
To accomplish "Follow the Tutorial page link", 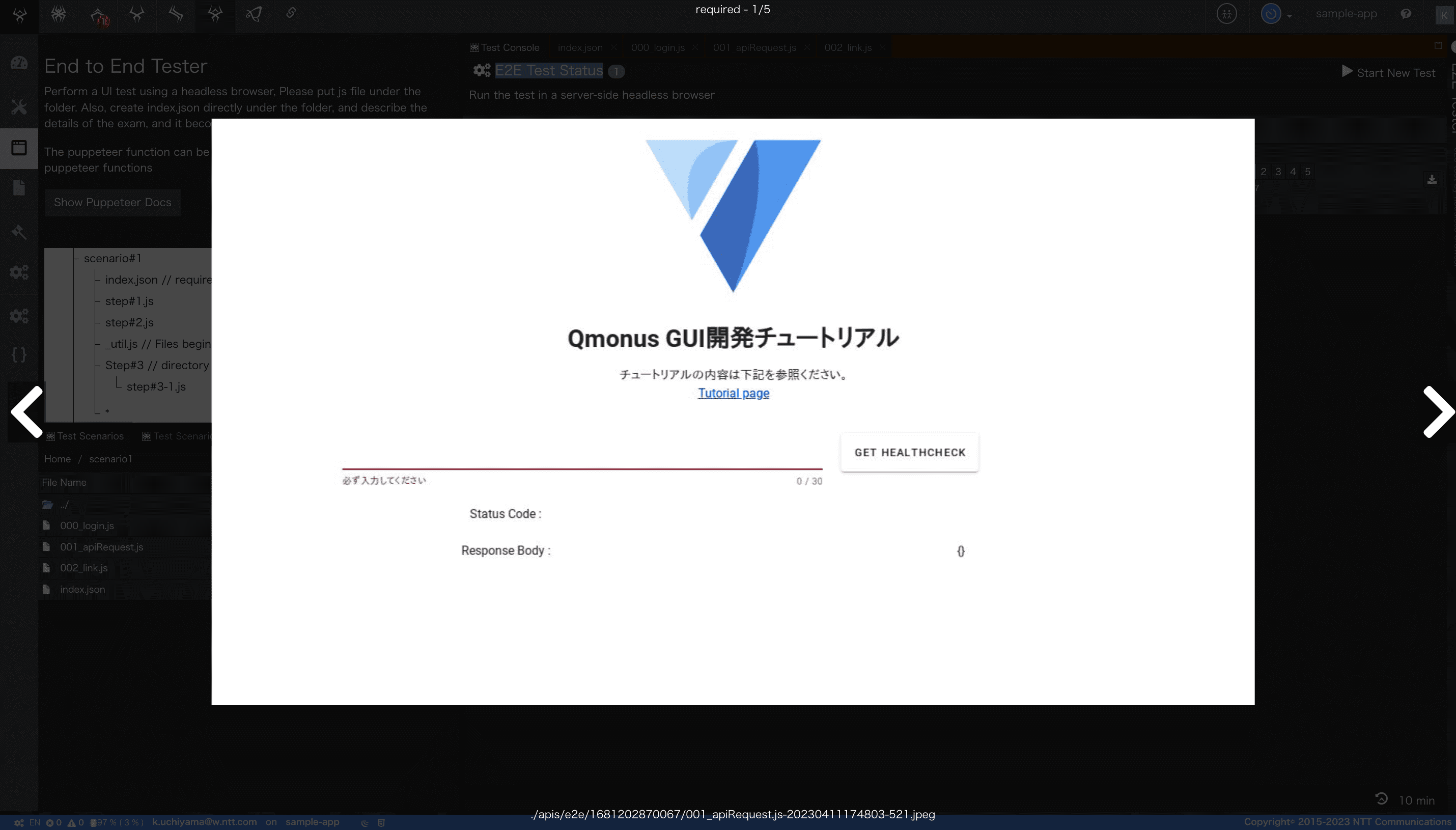I will pos(733,393).
